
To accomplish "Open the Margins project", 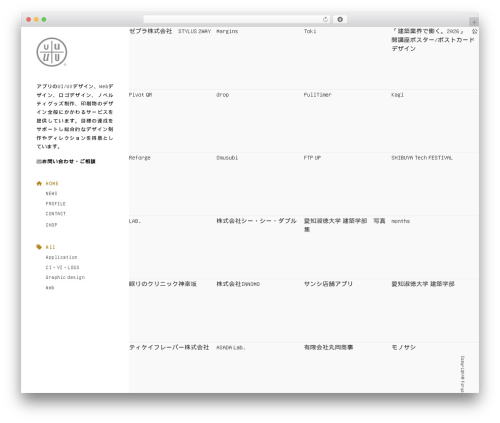I will pos(227,31).
